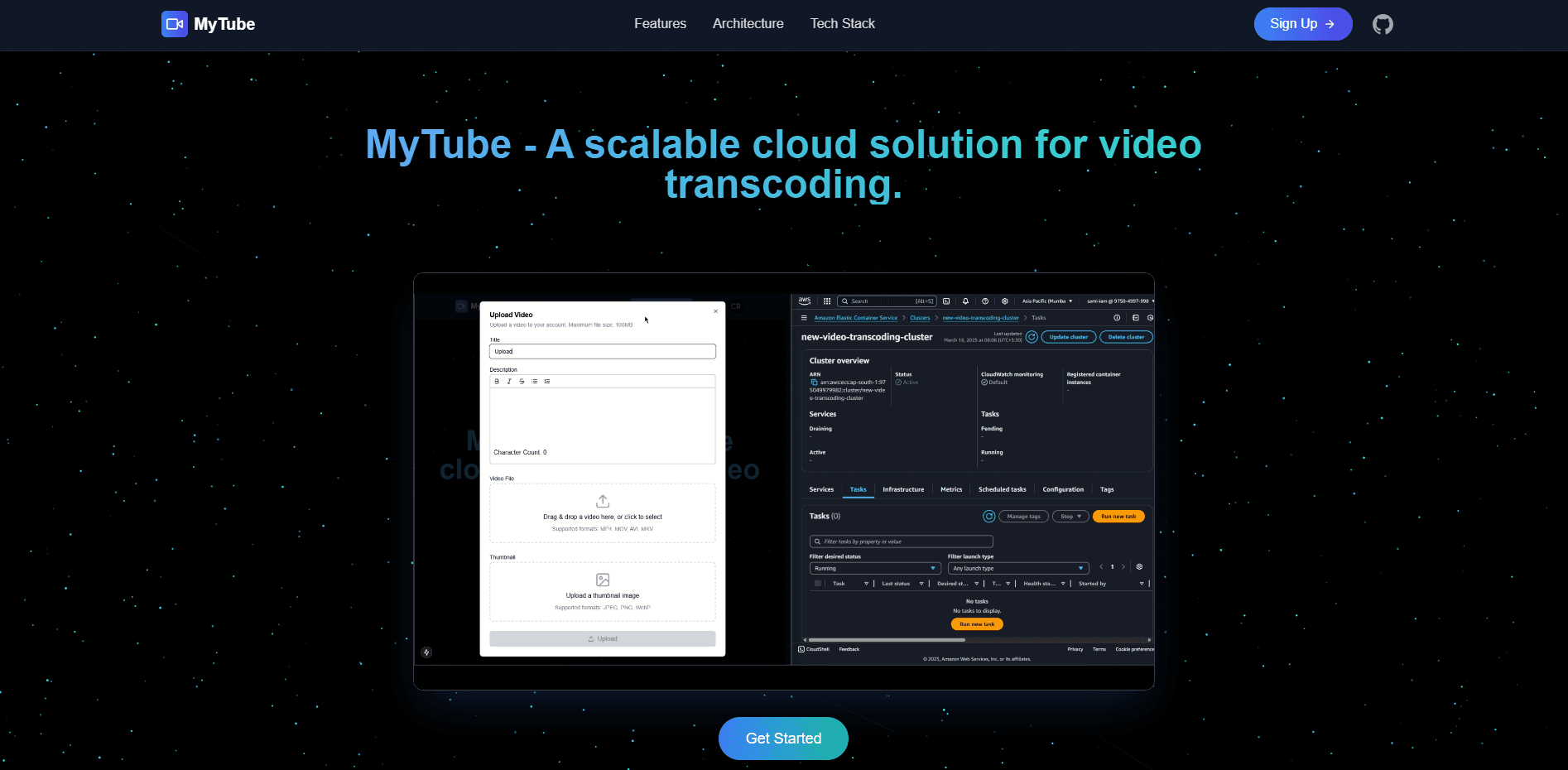Open tasks table preferences gear icon
This screenshot has width=1568, height=770.
pyautogui.click(x=1139, y=567)
